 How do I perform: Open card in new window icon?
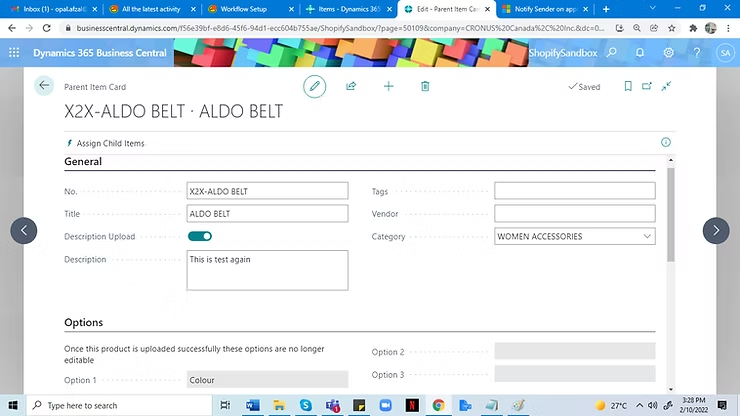pyautogui.click(x=647, y=87)
